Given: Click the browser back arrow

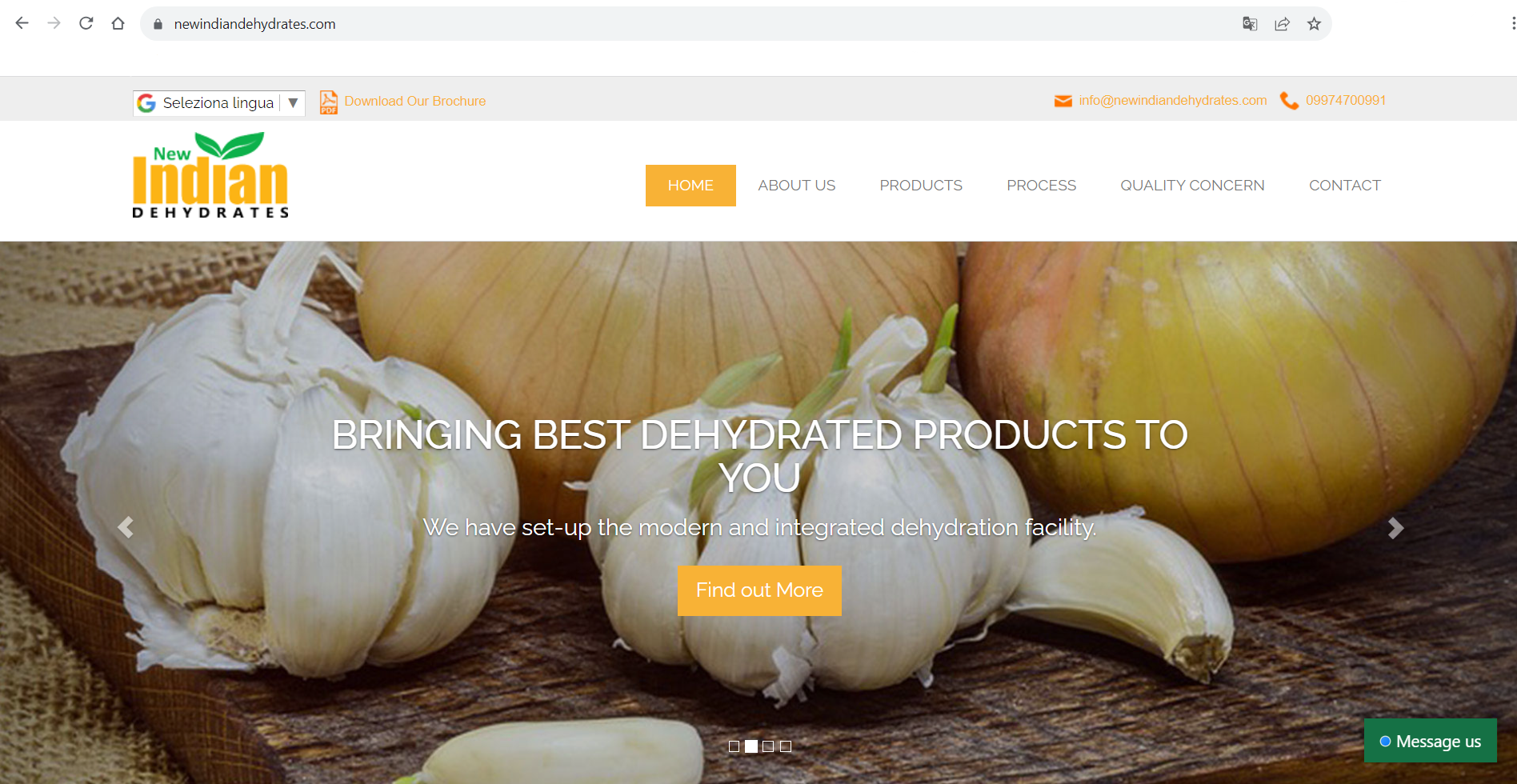Looking at the screenshot, I should pos(22,23).
